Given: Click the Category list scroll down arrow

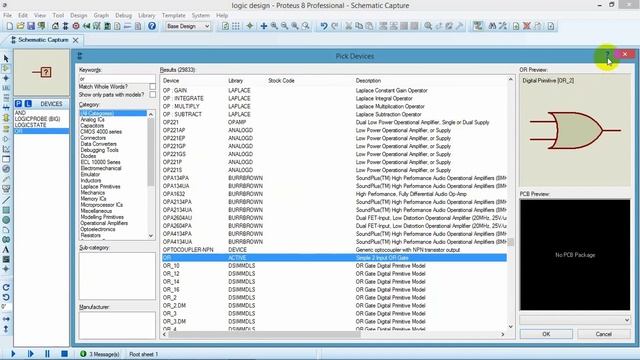Looking at the screenshot, I should (x=151, y=236).
